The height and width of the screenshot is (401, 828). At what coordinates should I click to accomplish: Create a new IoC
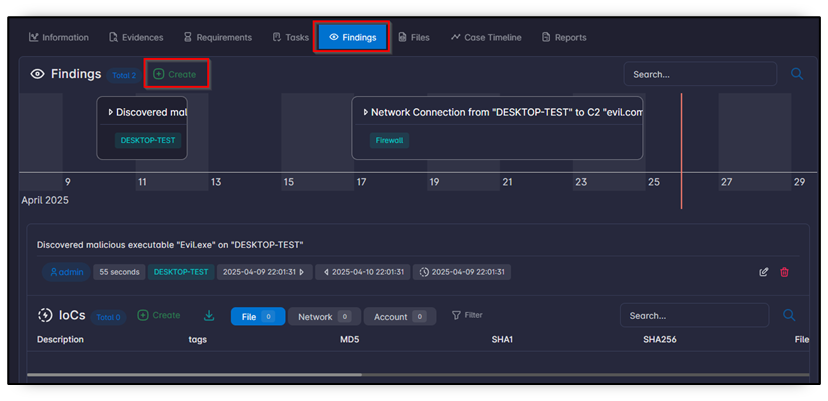[x=159, y=315]
